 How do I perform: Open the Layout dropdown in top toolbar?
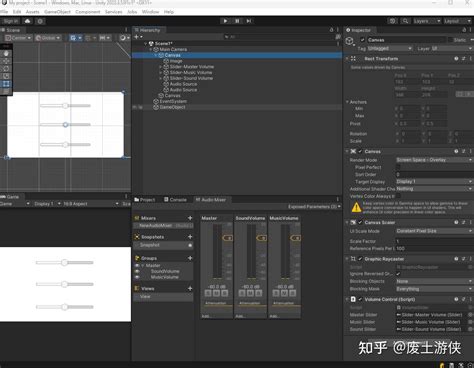[x=457, y=21]
